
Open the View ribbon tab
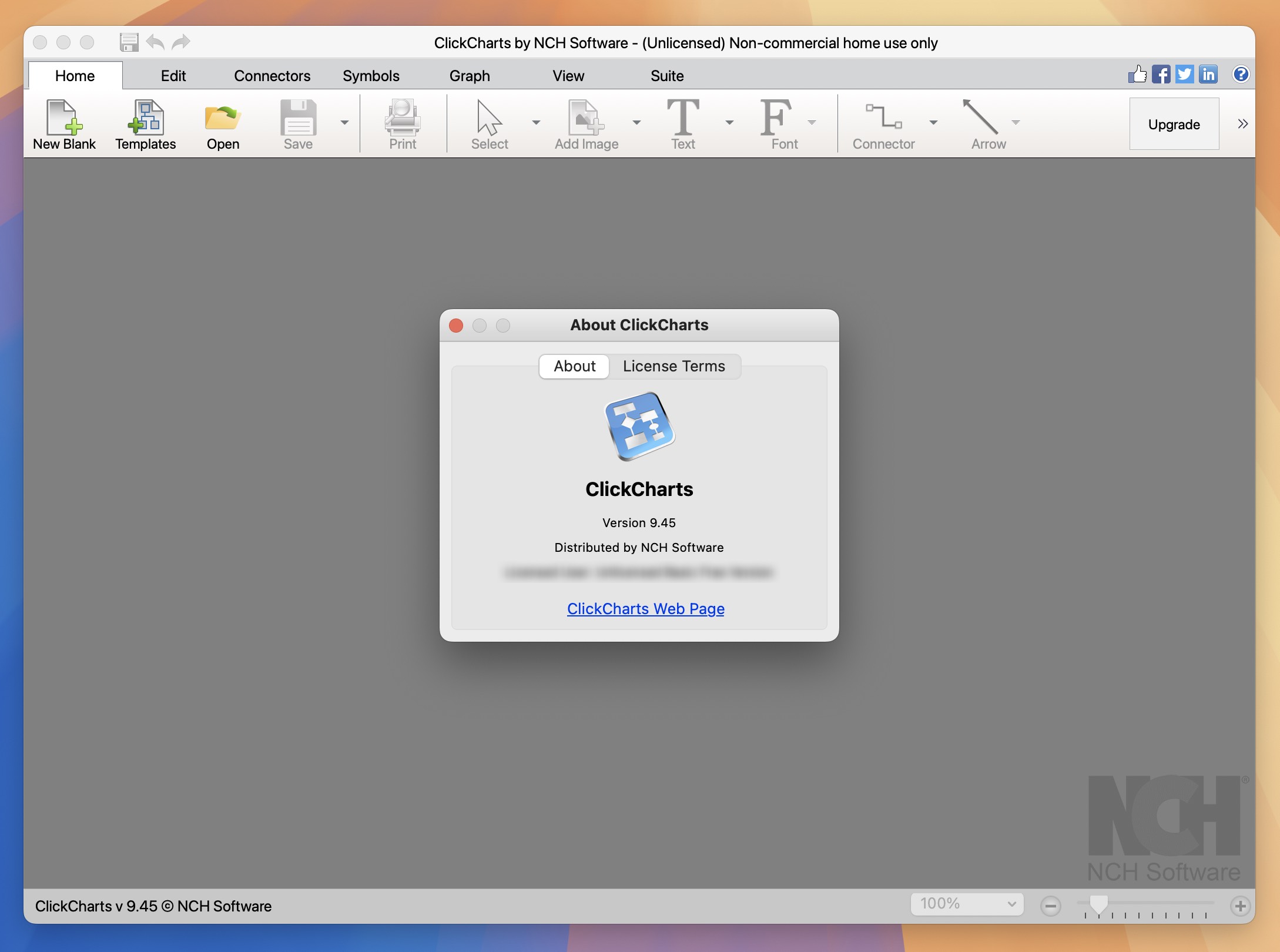point(568,76)
